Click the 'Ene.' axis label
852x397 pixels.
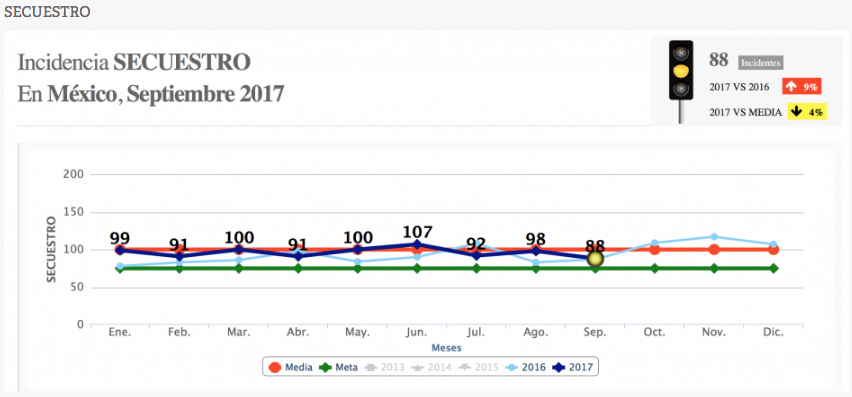[x=120, y=332]
